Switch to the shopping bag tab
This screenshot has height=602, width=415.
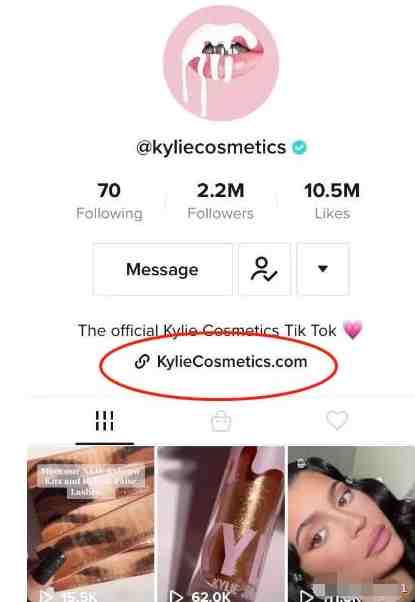[221, 421]
